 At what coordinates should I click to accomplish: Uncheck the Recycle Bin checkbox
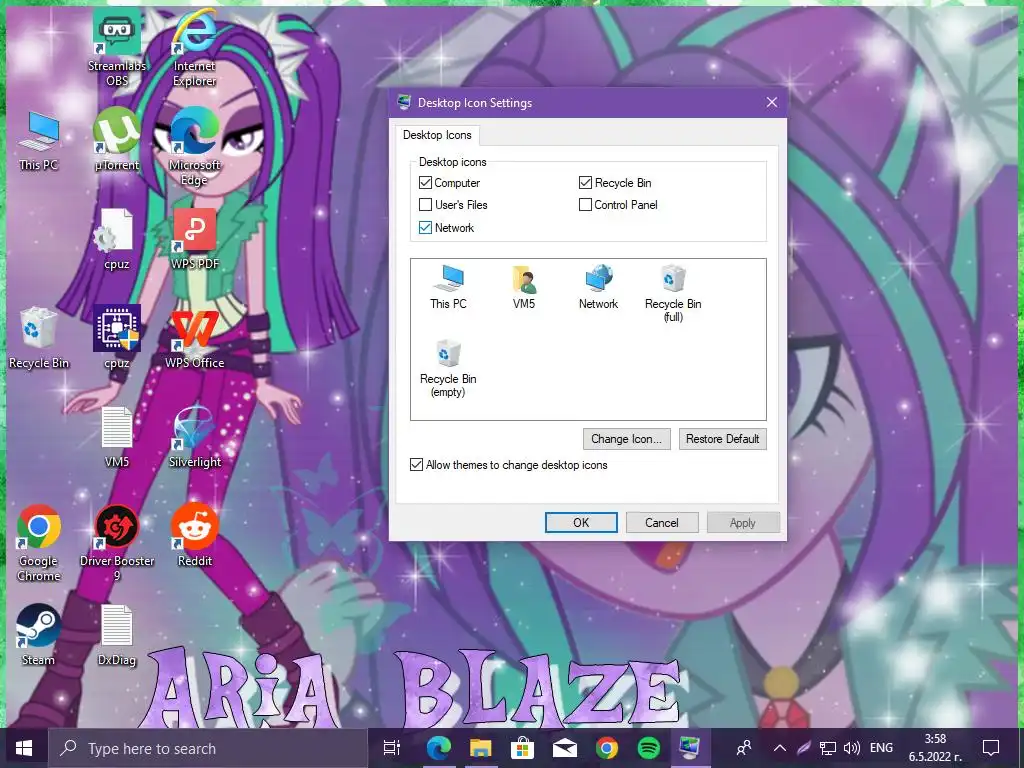(x=585, y=182)
